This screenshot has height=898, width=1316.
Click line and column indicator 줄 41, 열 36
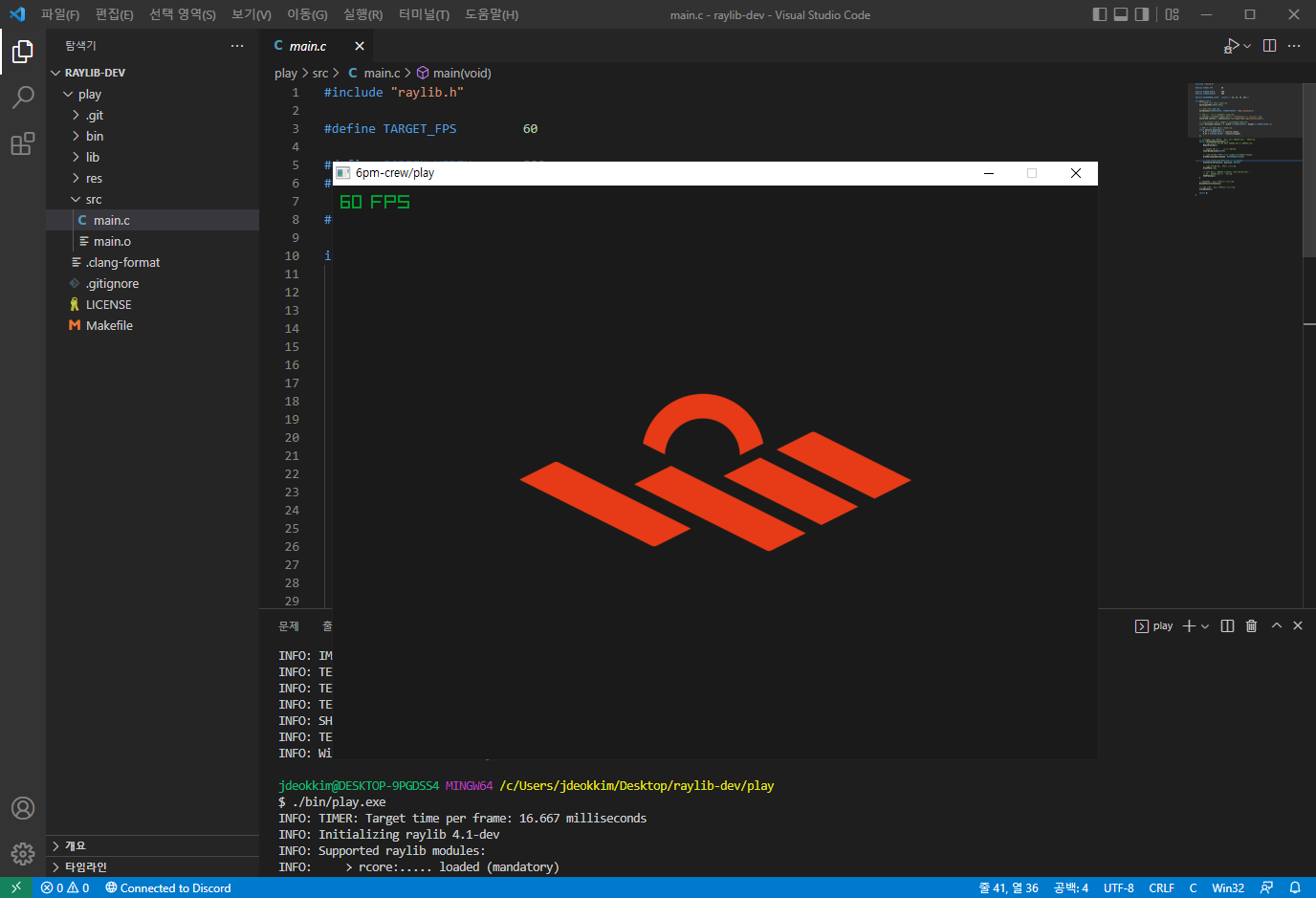coord(1008,887)
